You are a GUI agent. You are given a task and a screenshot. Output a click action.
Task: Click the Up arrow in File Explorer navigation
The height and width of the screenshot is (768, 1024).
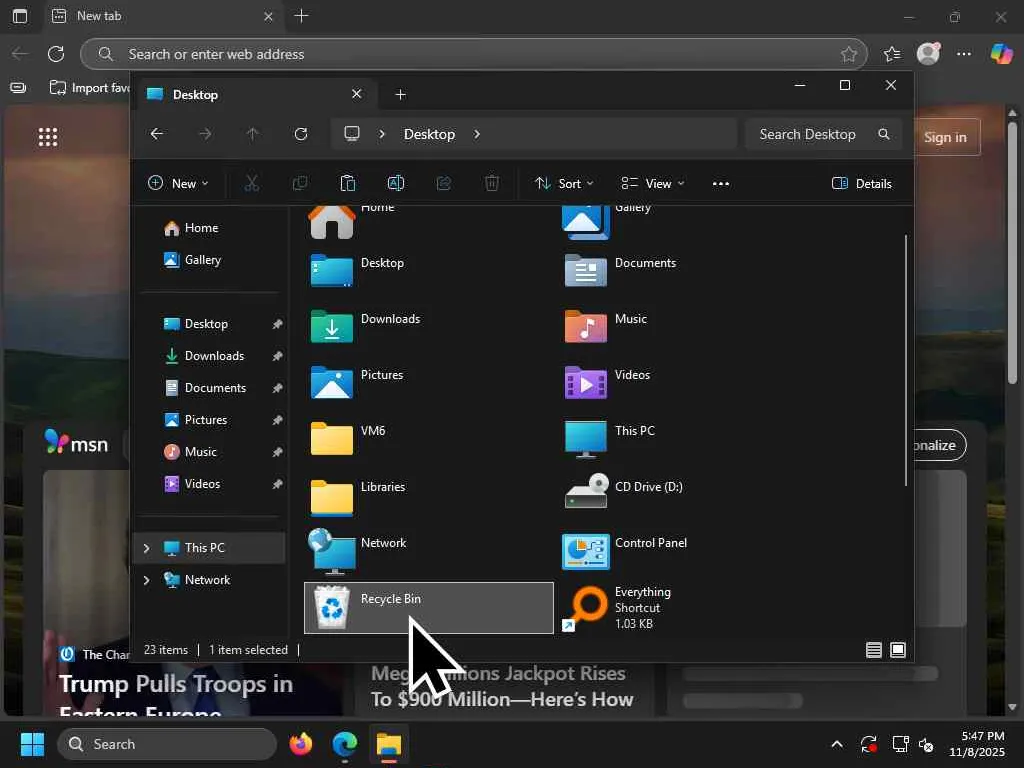(x=253, y=134)
